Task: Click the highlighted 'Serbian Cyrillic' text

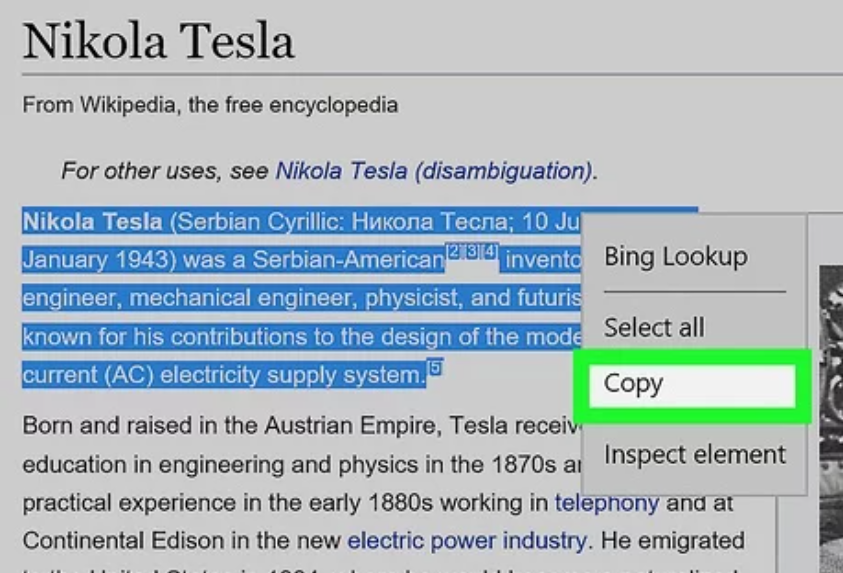Action: [x=242, y=222]
